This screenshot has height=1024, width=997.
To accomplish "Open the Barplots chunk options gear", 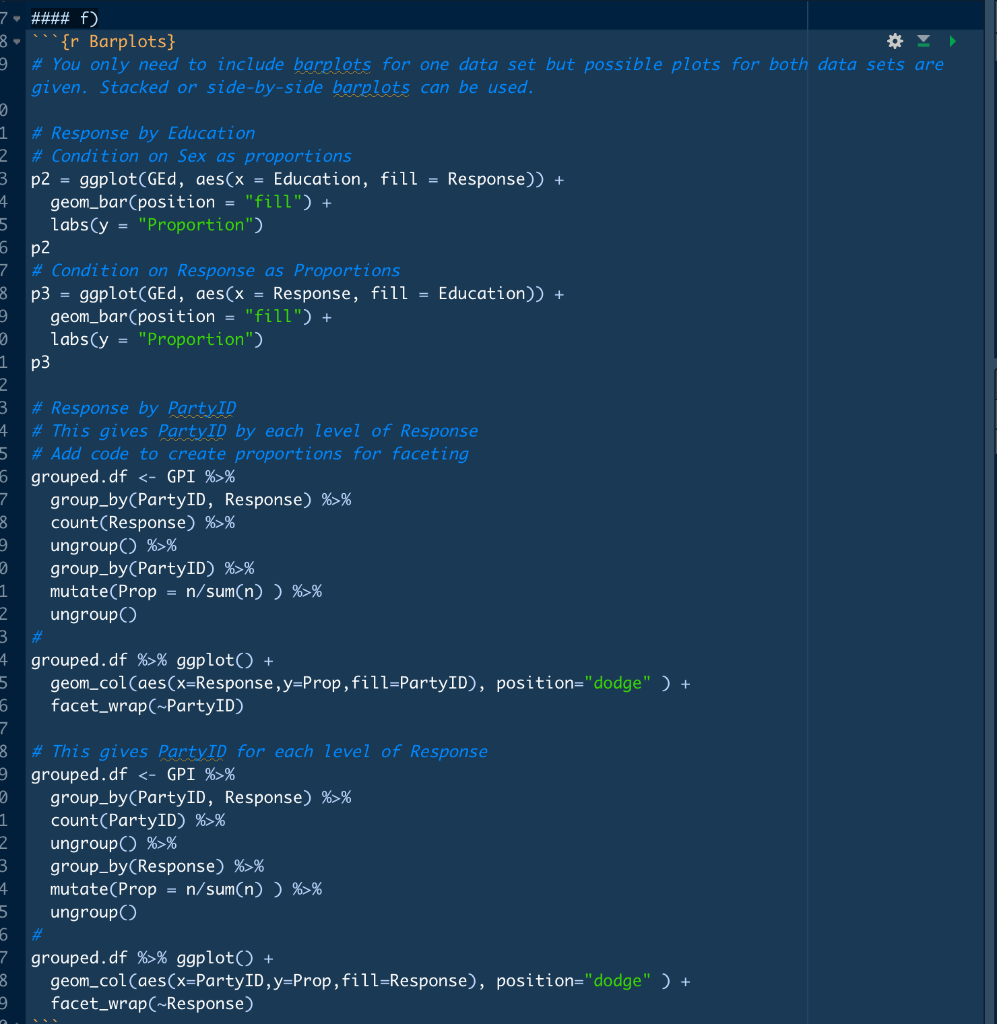I will click(894, 41).
